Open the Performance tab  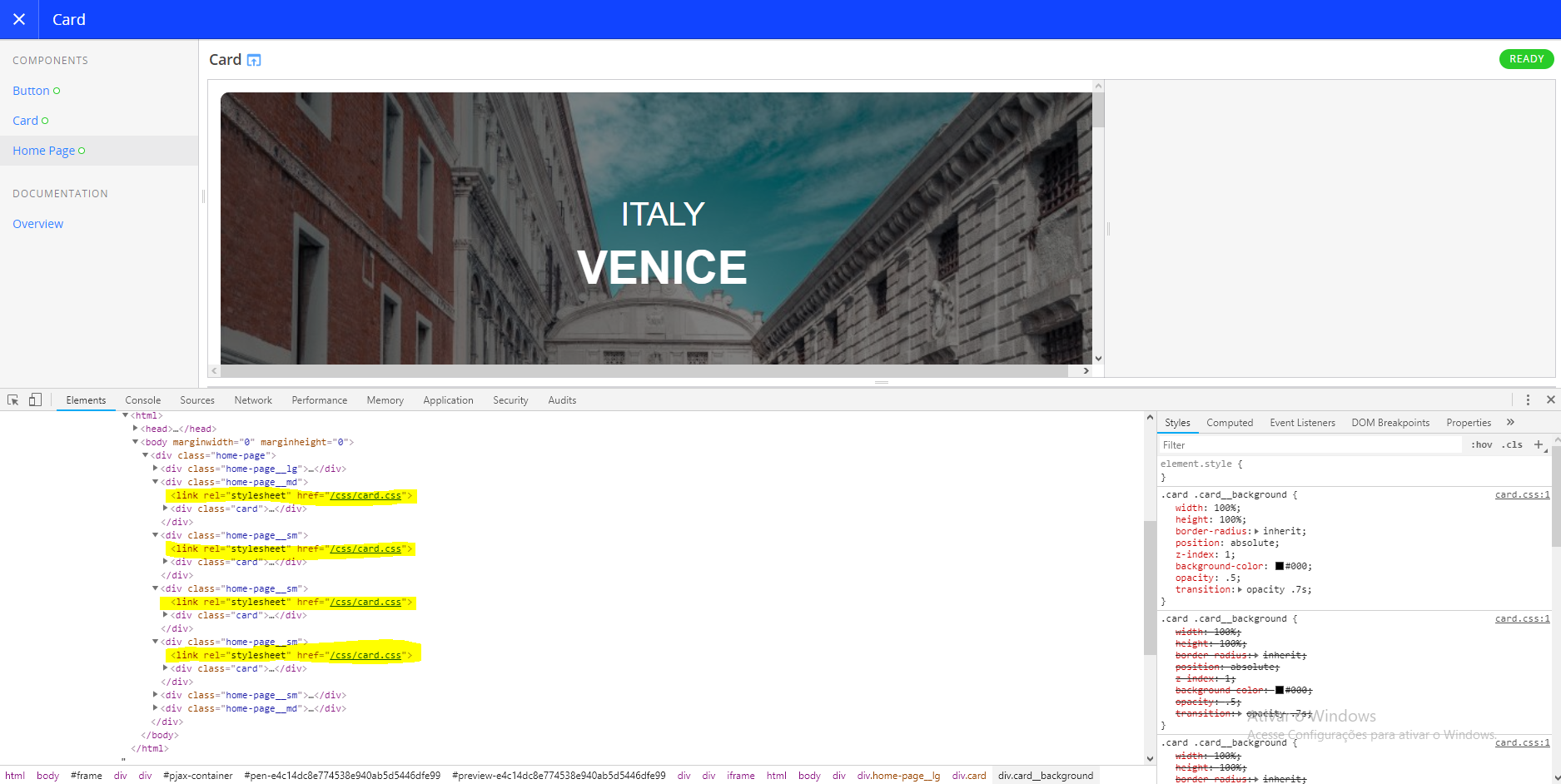pyautogui.click(x=320, y=400)
